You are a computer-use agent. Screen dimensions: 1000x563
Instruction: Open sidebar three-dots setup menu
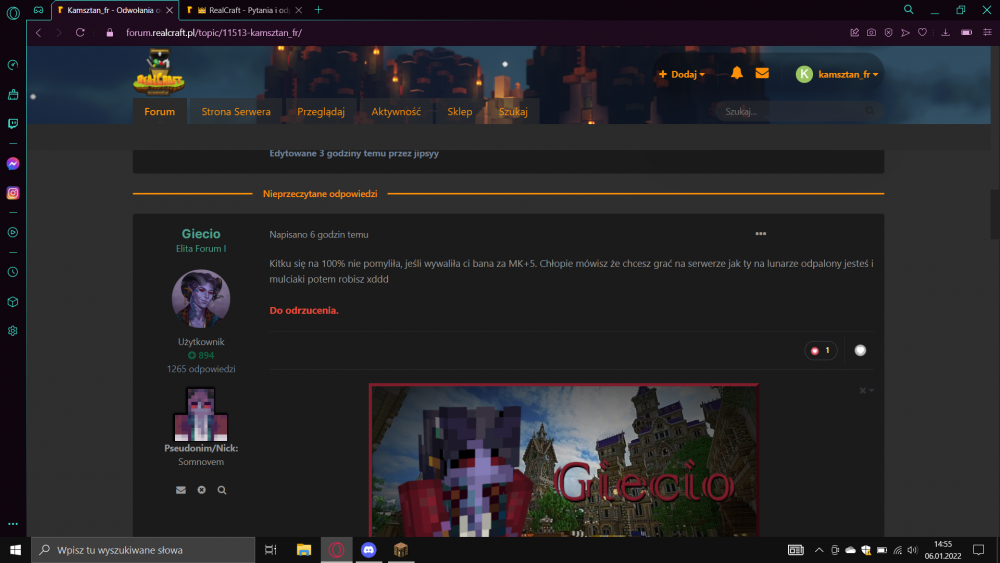13,524
